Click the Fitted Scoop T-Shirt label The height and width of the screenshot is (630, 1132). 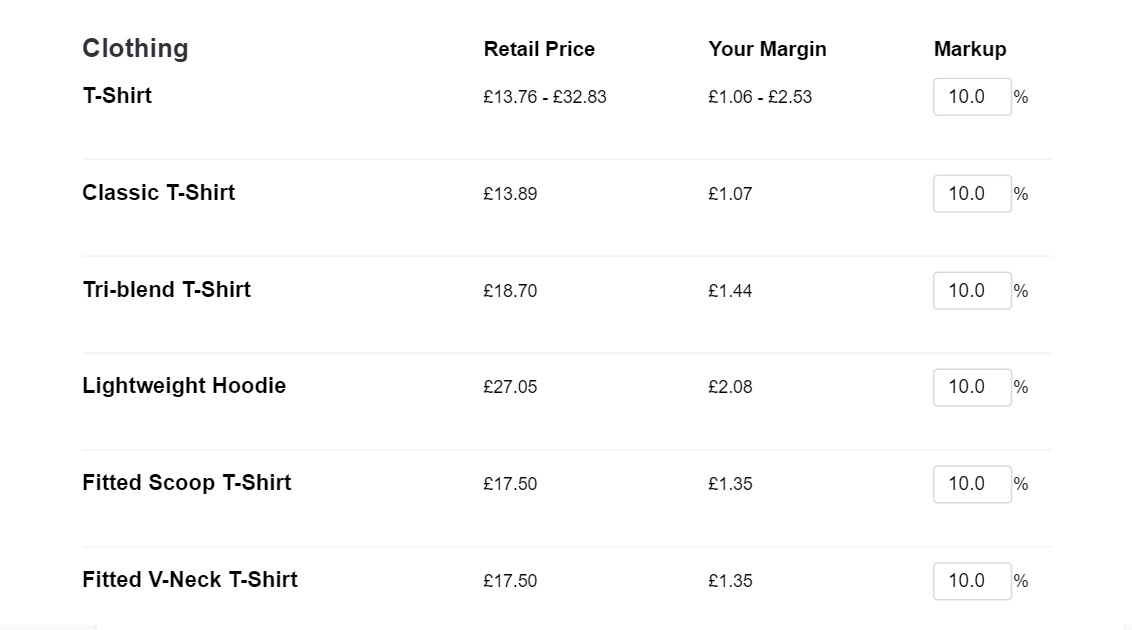pos(187,482)
